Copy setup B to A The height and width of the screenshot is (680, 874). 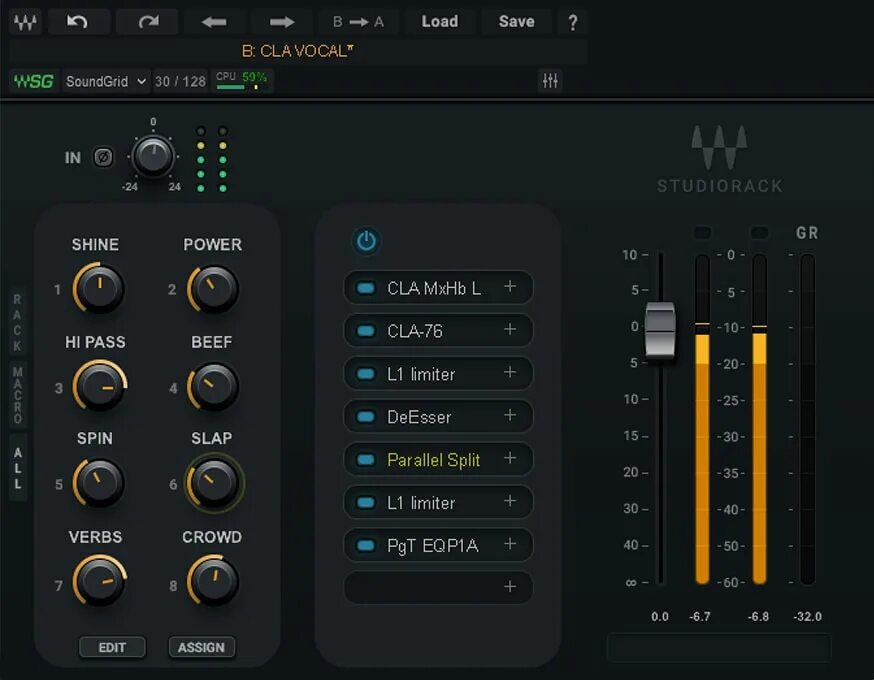tap(358, 22)
